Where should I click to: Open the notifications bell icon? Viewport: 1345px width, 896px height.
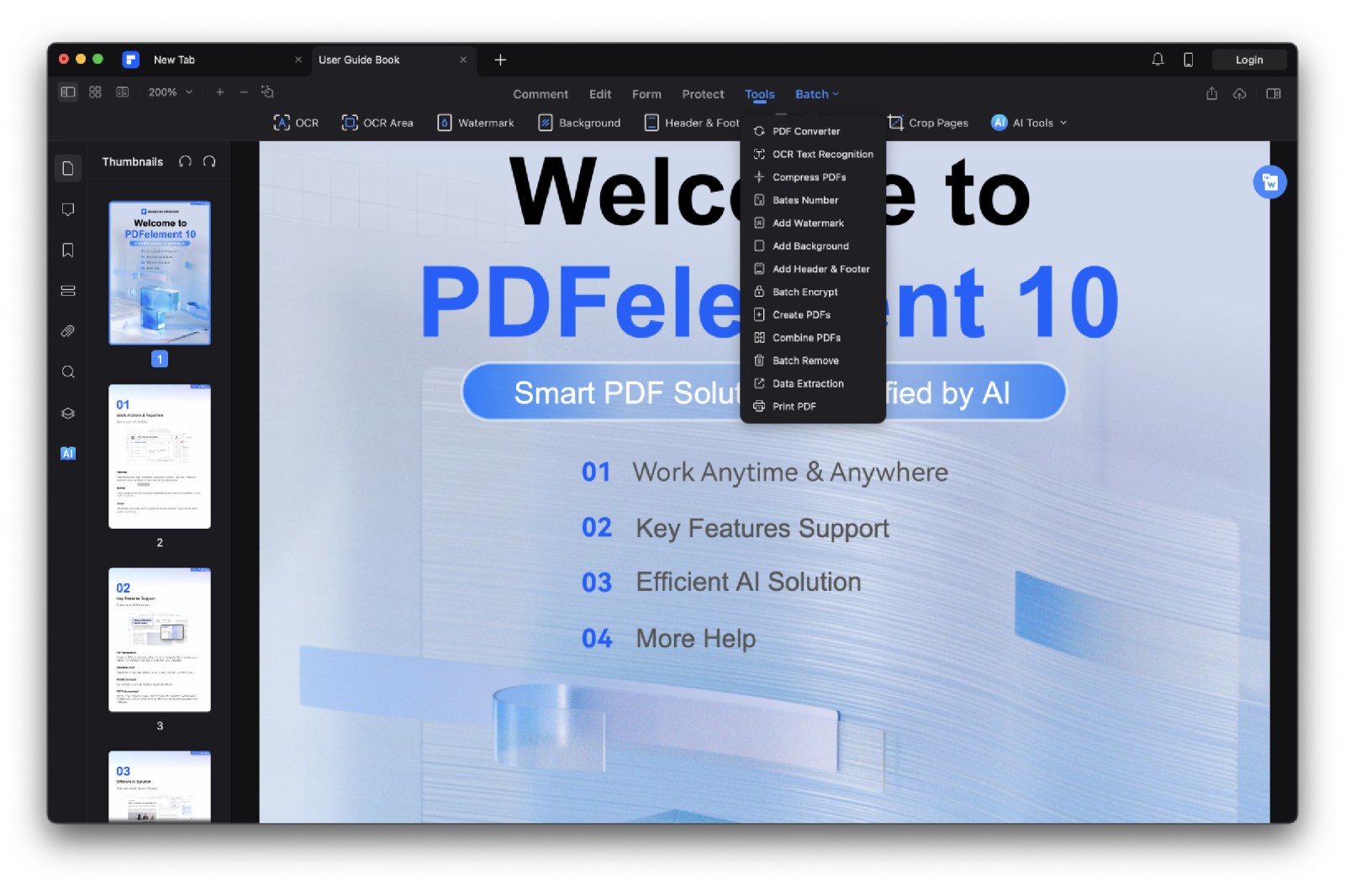click(x=1158, y=60)
